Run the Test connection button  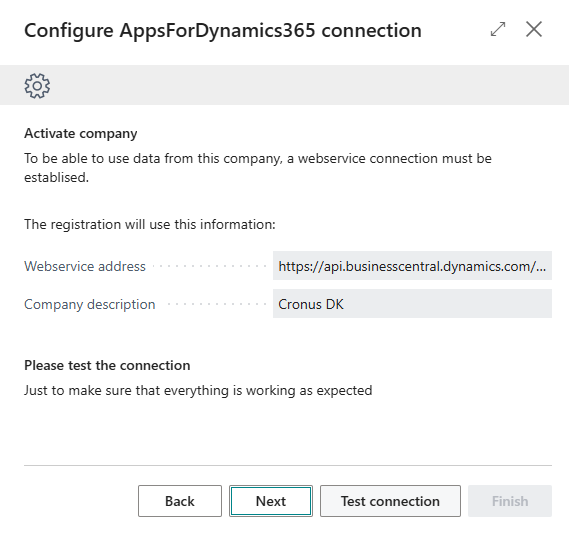pos(390,501)
